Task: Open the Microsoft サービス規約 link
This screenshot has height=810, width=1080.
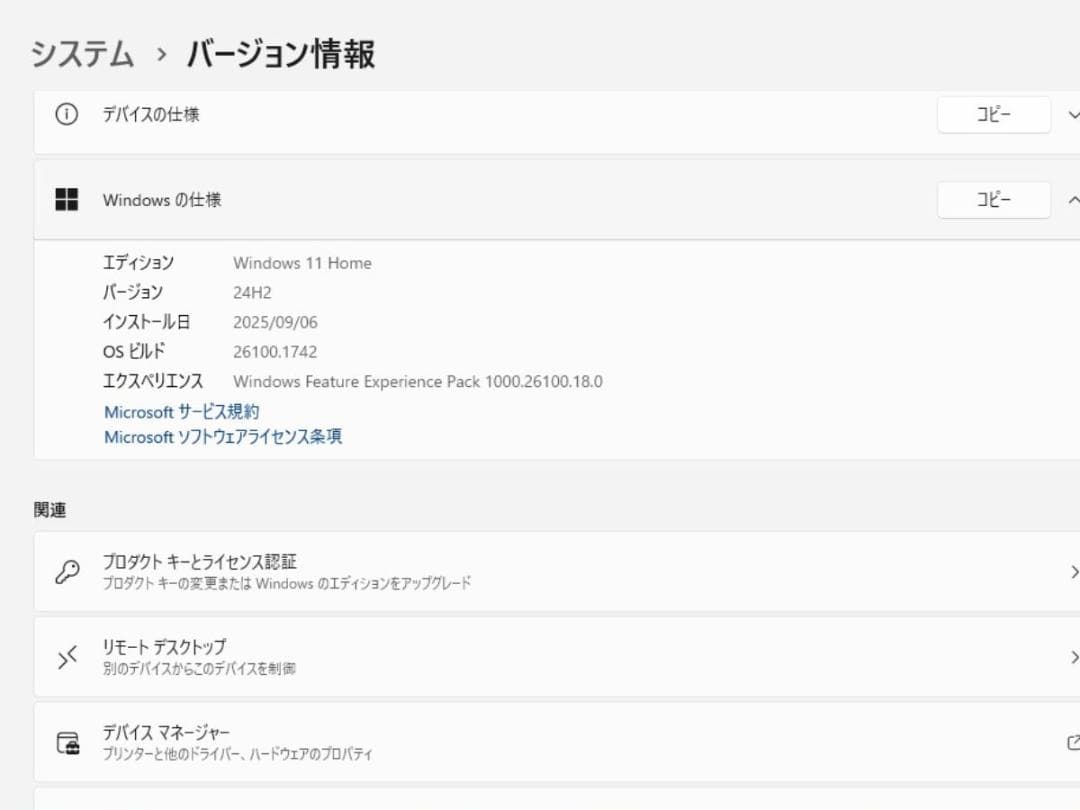Action: [x=182, y=412]
